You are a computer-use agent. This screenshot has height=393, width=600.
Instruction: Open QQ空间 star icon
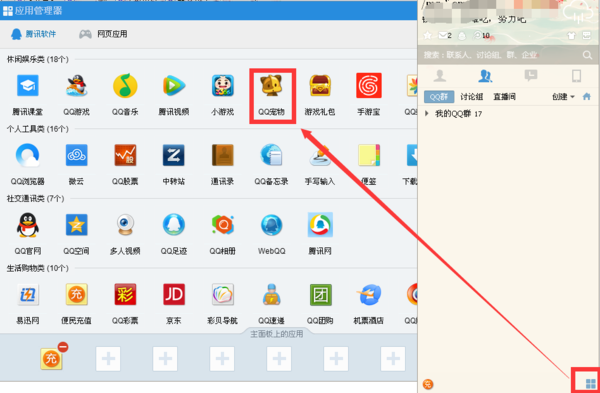pos(76,225)
